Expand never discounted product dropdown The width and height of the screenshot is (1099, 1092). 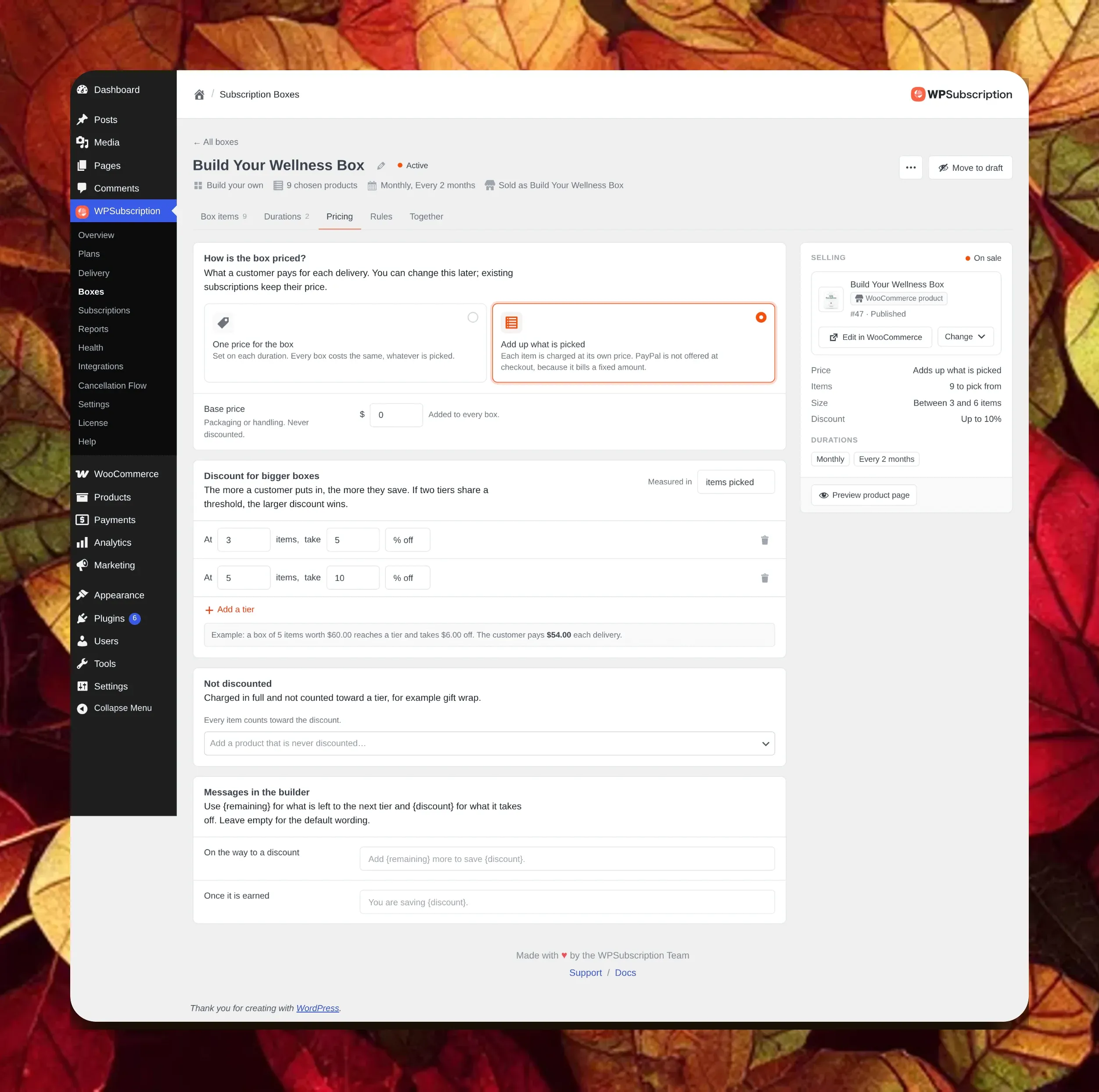489,743
